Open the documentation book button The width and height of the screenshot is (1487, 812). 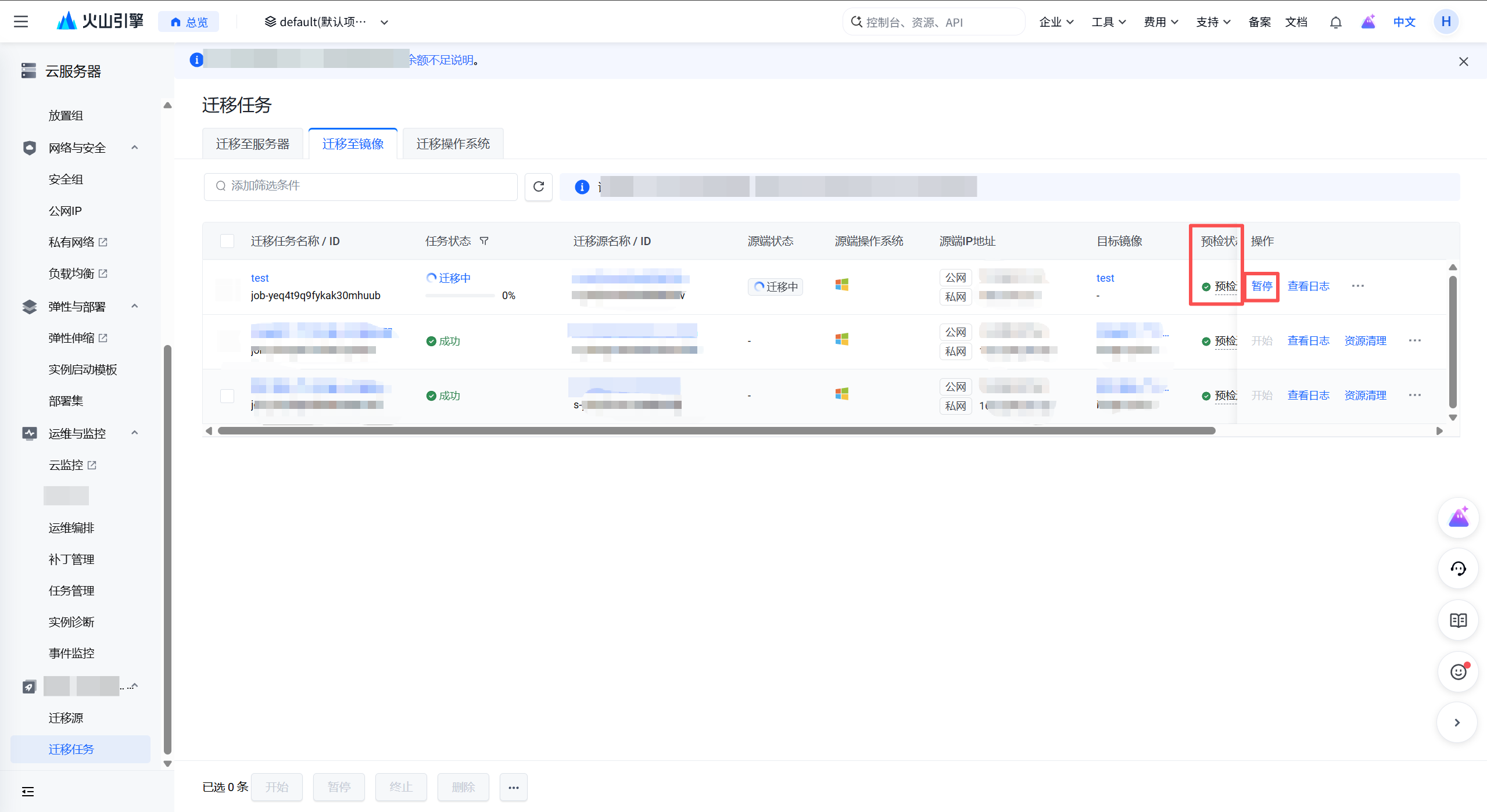tap(1458, 620)
